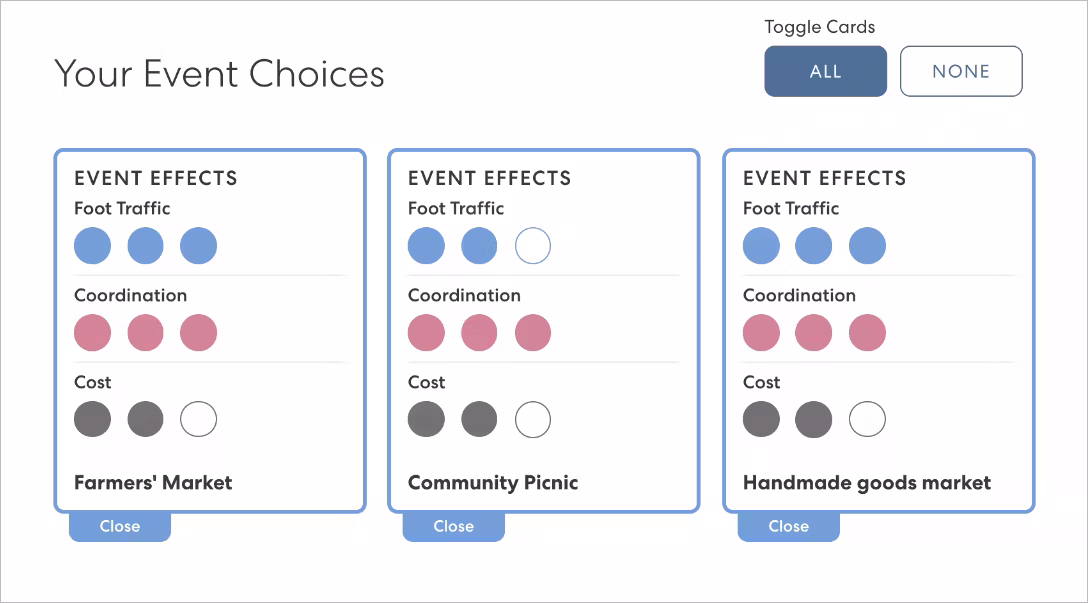The image size is (1088, 603).
Task: Click second gray Cost dot in Farmers' Market
Action: (x=145, y=420)
